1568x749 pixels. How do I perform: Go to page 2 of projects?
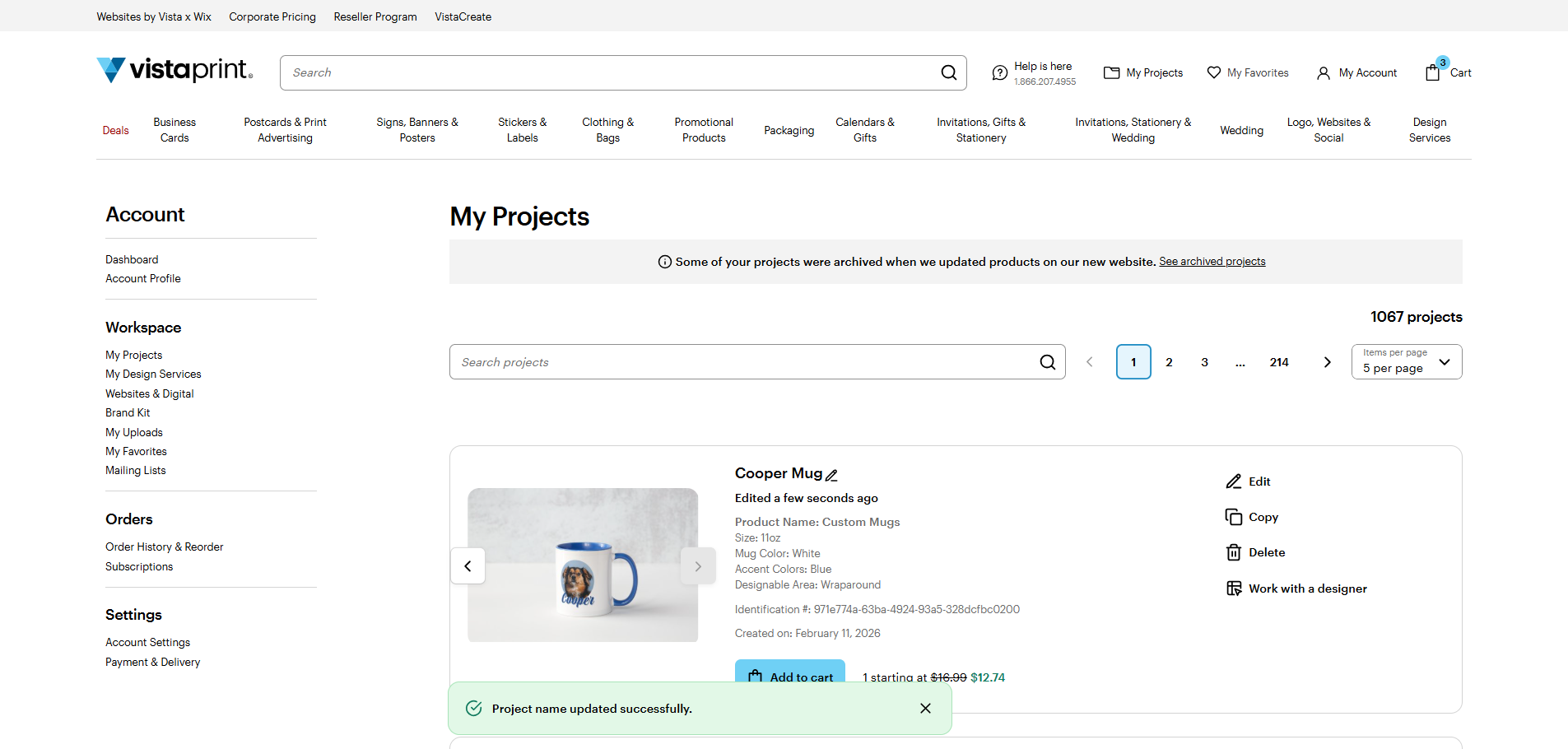tap(1169, 362)
